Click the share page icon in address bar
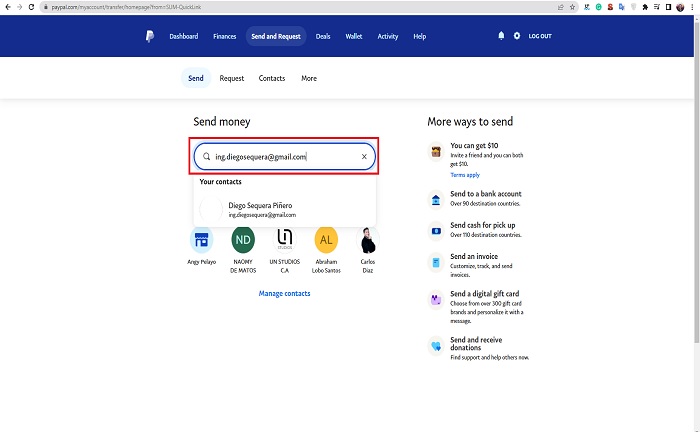The height and width of the screenshot is (432, 700). click(561, 7)
